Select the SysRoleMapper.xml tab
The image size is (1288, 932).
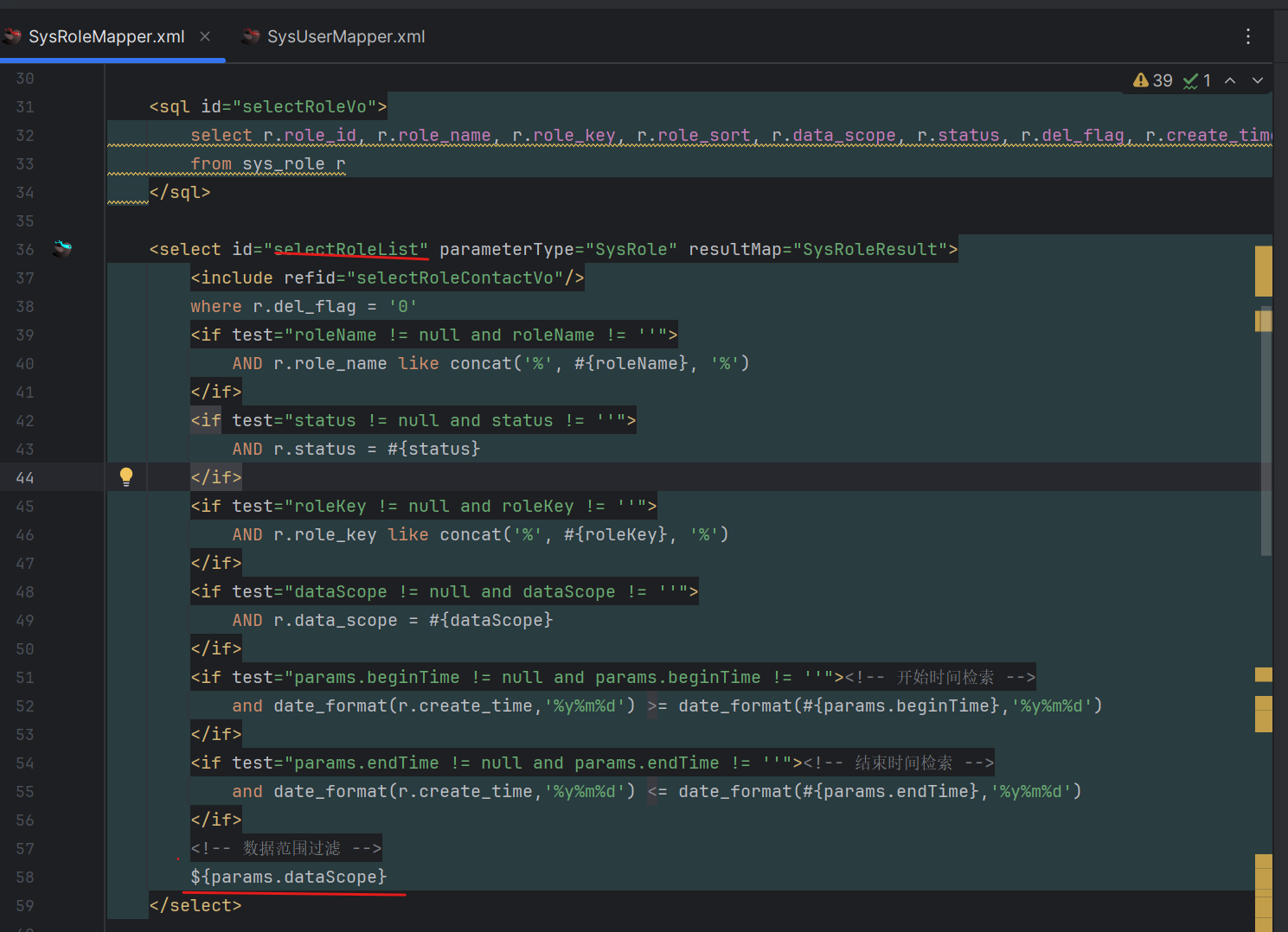pos(106,36)
